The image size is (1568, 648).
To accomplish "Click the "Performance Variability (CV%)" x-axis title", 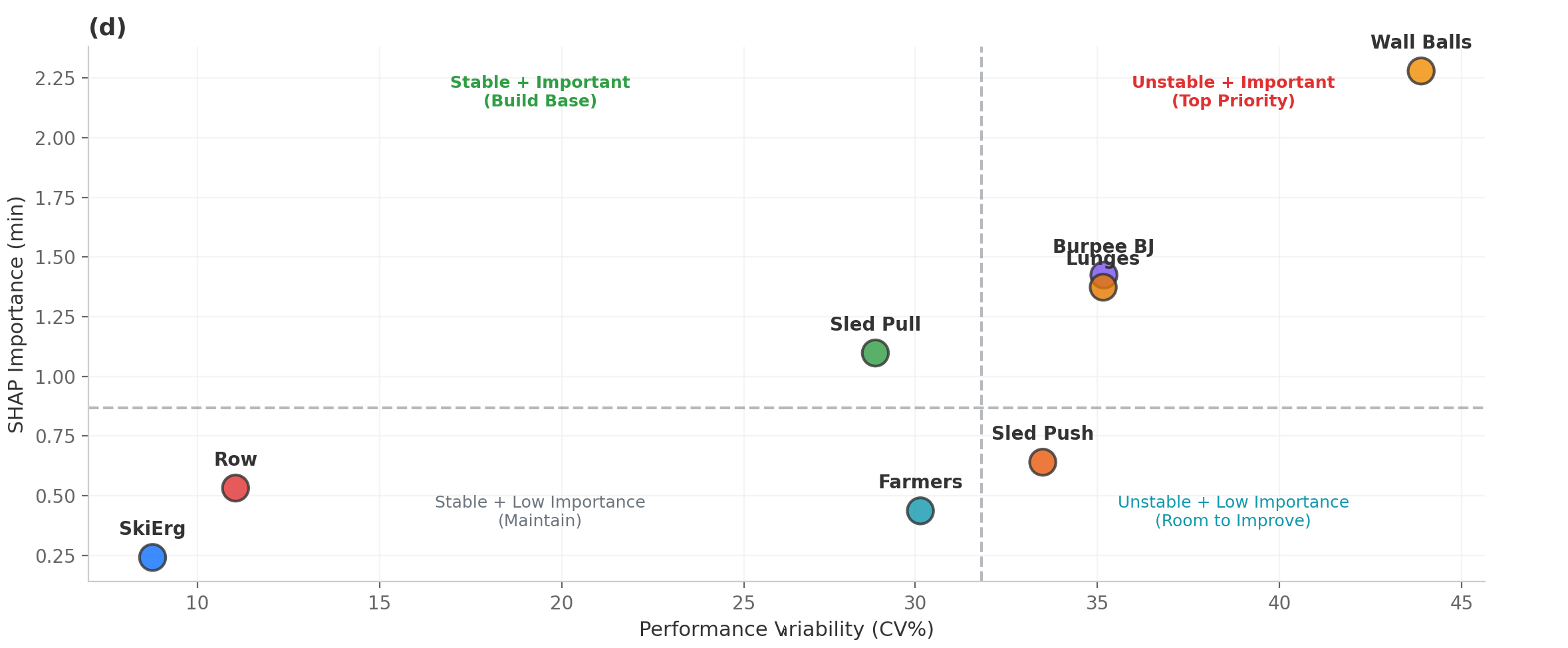I will [x=786, y=629].
